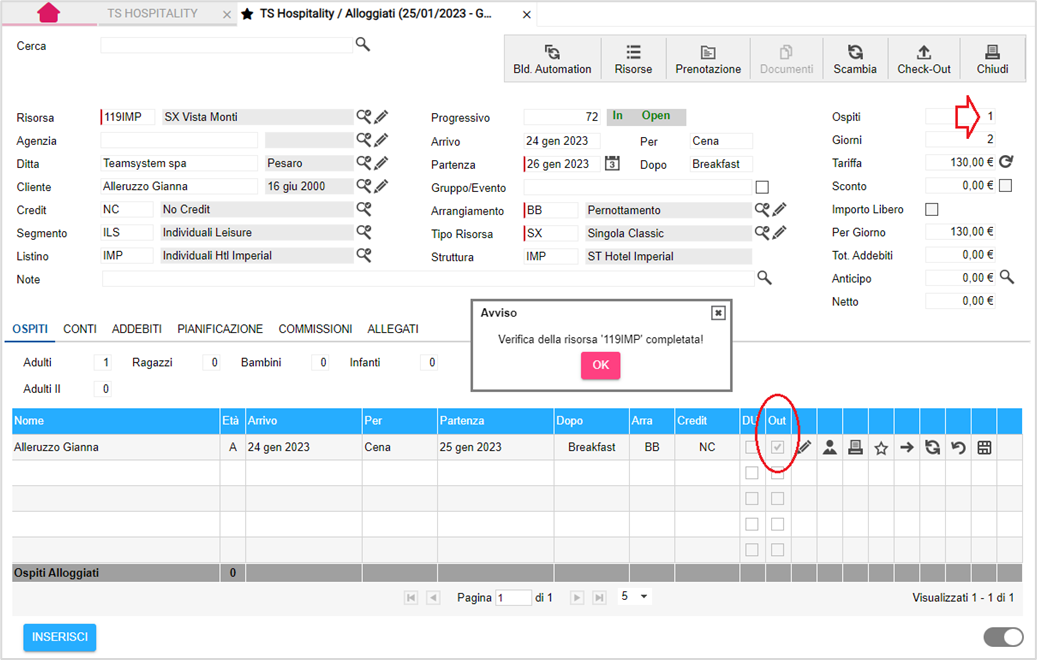Edit Tipo Risorsa with the pencil icon
The image size is (1037, 660).
pos(780,233)
